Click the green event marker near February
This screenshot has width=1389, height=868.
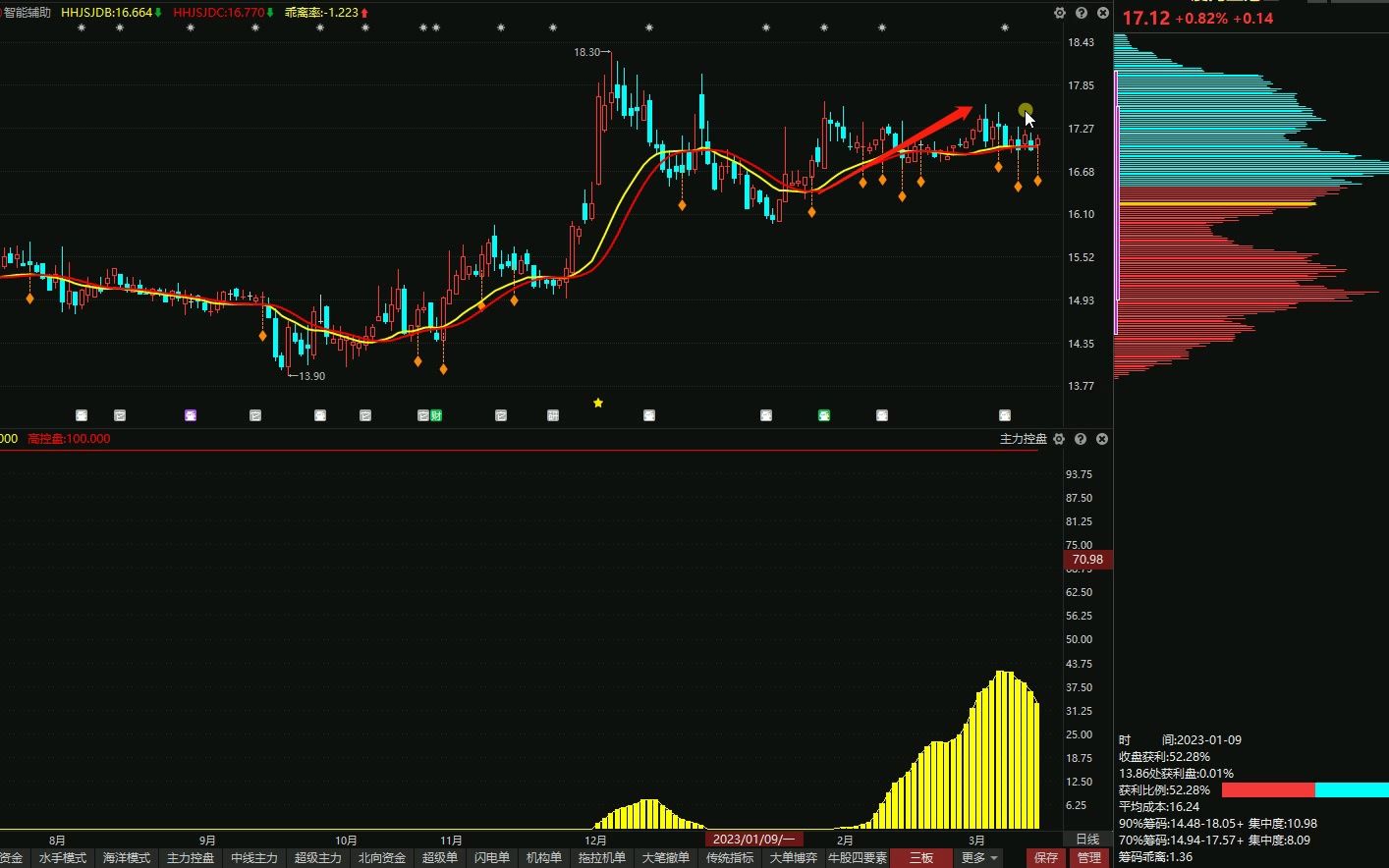coord(824,415)
